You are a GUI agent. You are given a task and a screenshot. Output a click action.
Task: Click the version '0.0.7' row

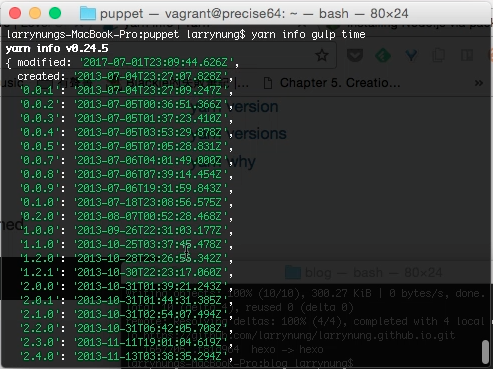pos(126,160)
